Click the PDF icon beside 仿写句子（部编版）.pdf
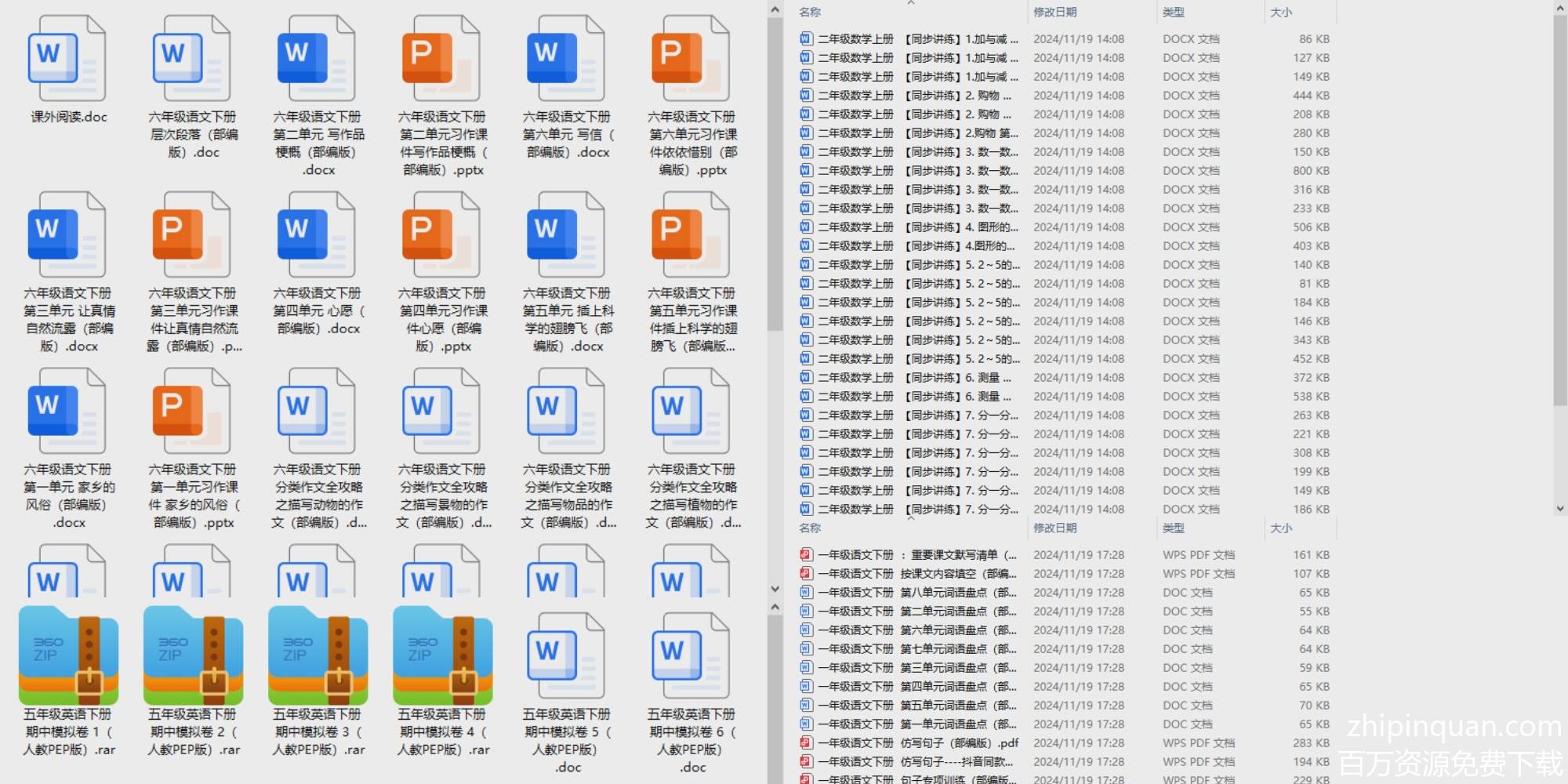The image size is (1568, 784). [805, 742]
